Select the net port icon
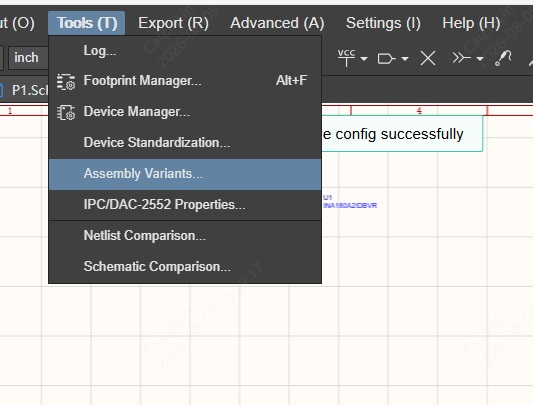 (386, 59)
